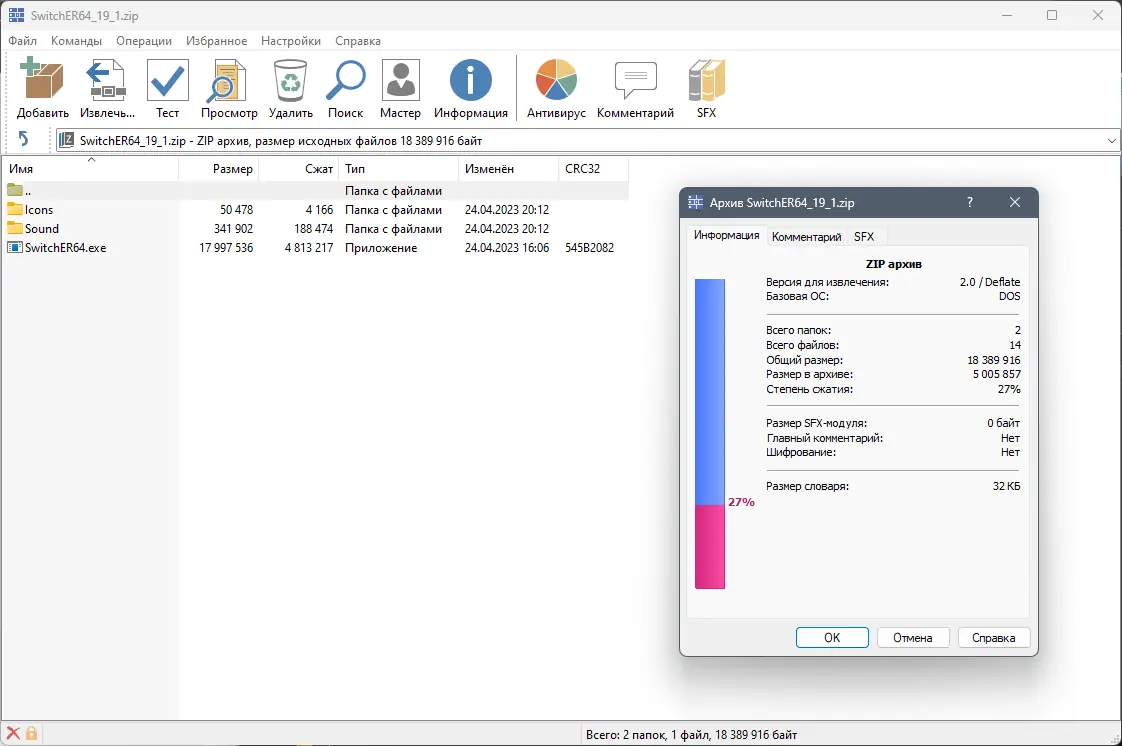Screen dimensions: 1122x746
Task: Open the Справка menu
Action: click(358, 41)
